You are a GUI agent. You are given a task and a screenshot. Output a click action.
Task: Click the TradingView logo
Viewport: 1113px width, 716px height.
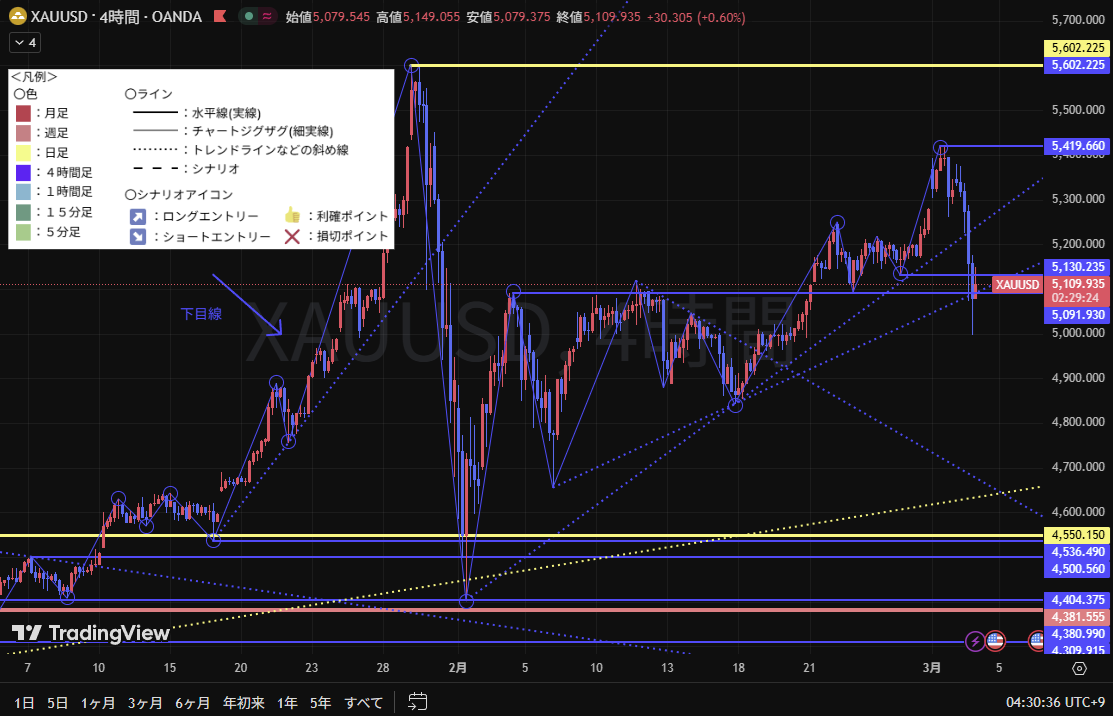[x=90, y=633]
